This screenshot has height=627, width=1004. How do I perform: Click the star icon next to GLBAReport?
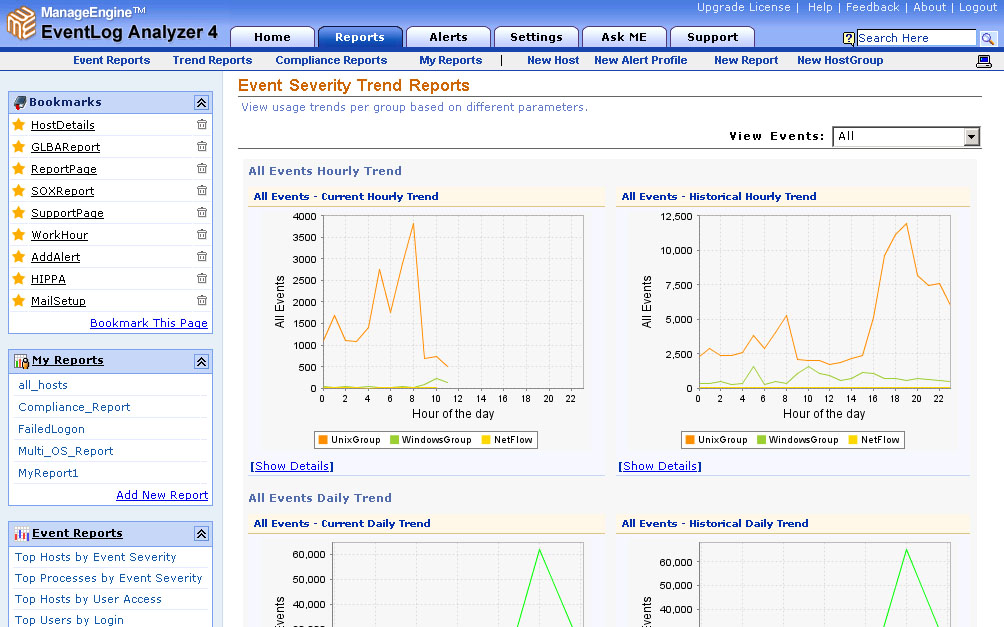click(x=19, y=146)
